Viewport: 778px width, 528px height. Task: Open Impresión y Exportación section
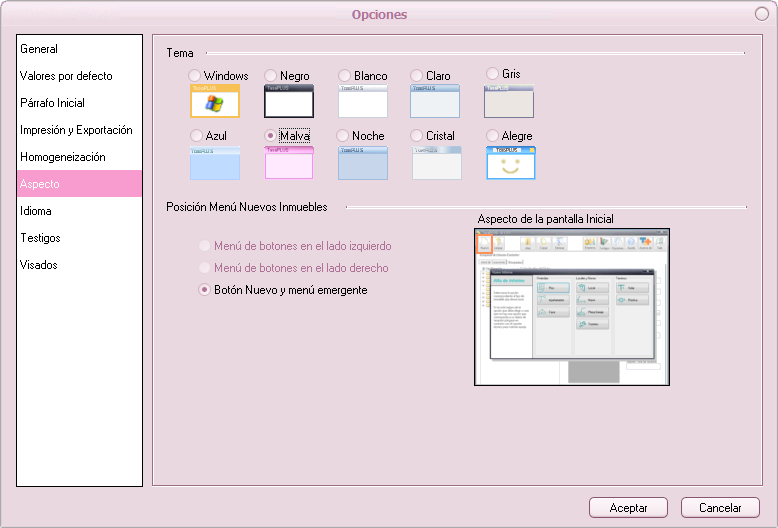point(76,130)
